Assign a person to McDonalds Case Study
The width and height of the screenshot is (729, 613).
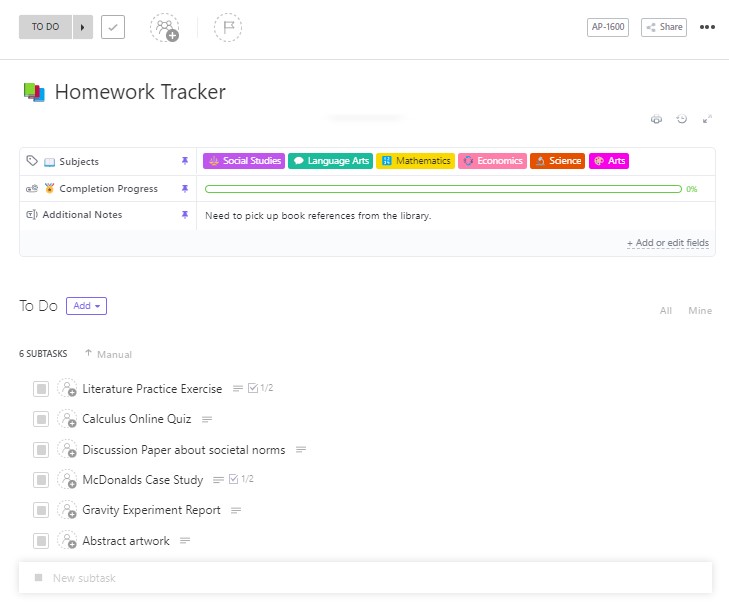point(68,480)
